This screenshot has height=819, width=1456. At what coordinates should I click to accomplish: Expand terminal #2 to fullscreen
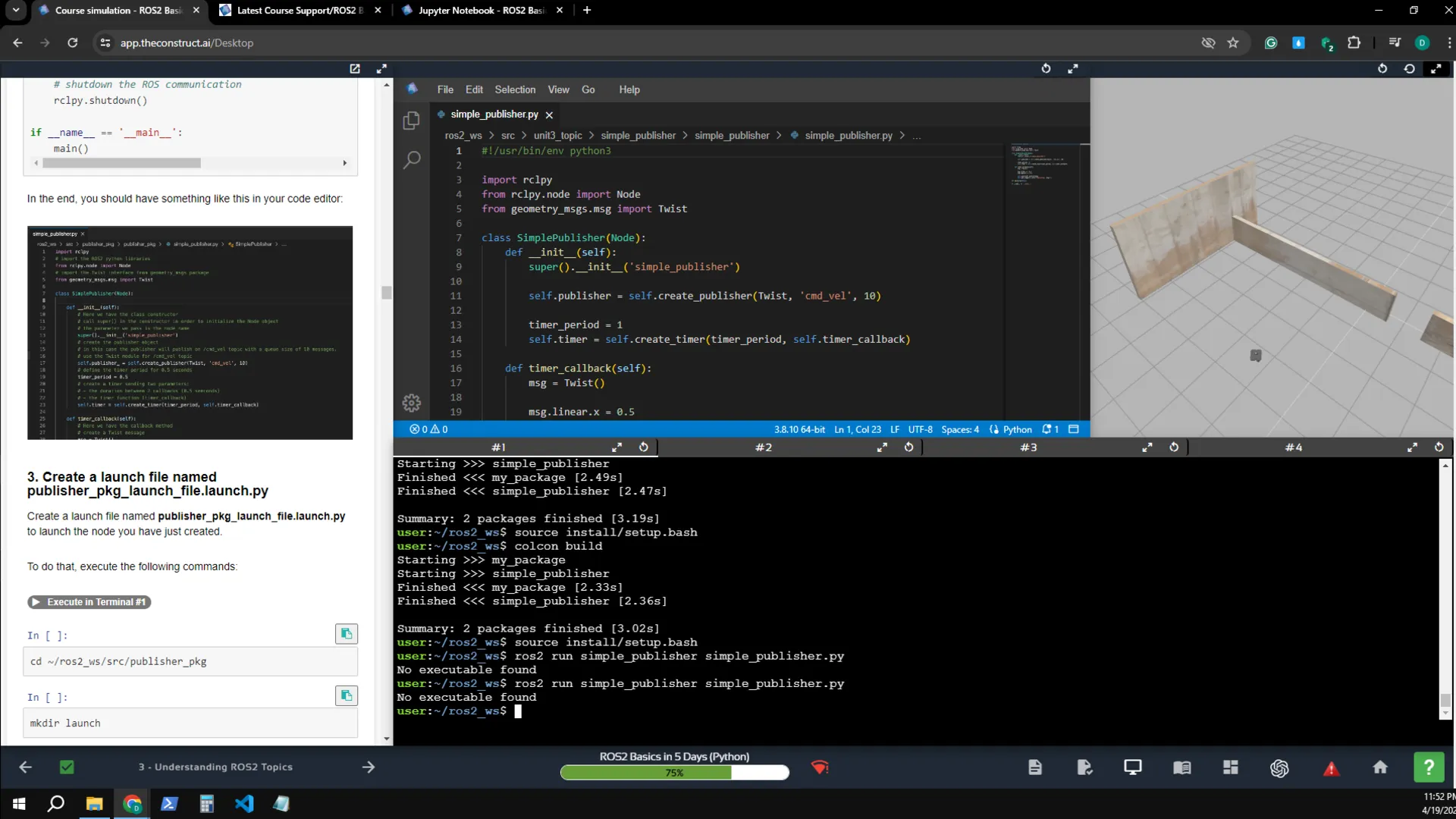(x=882, y=447)
